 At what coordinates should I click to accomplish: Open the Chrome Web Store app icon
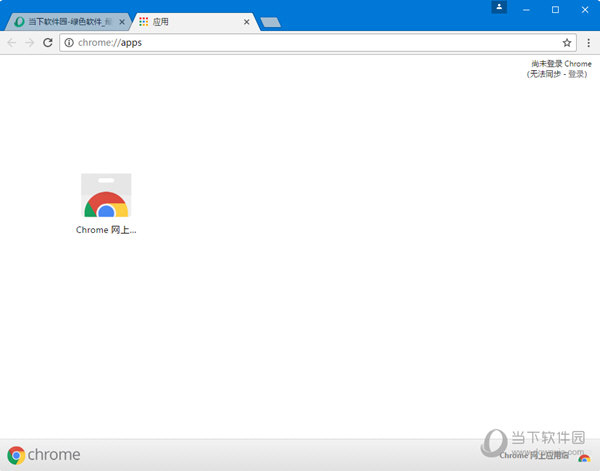[x=106, y=196]
